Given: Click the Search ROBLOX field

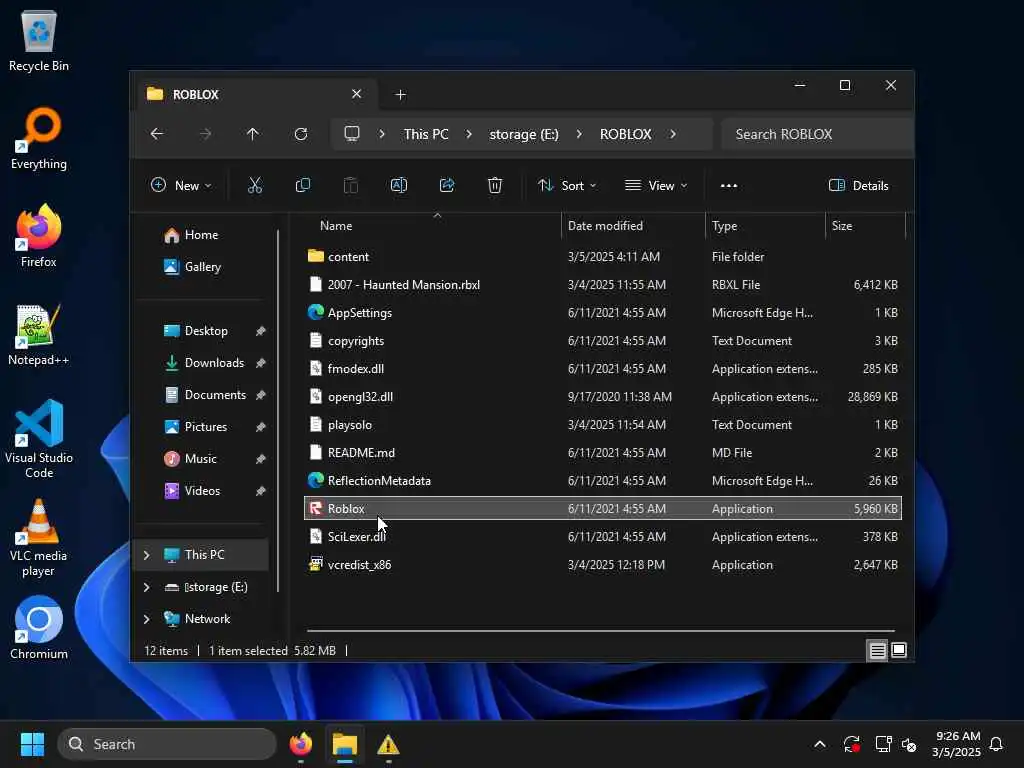Looking at the screenshot, I should point(817,134).
